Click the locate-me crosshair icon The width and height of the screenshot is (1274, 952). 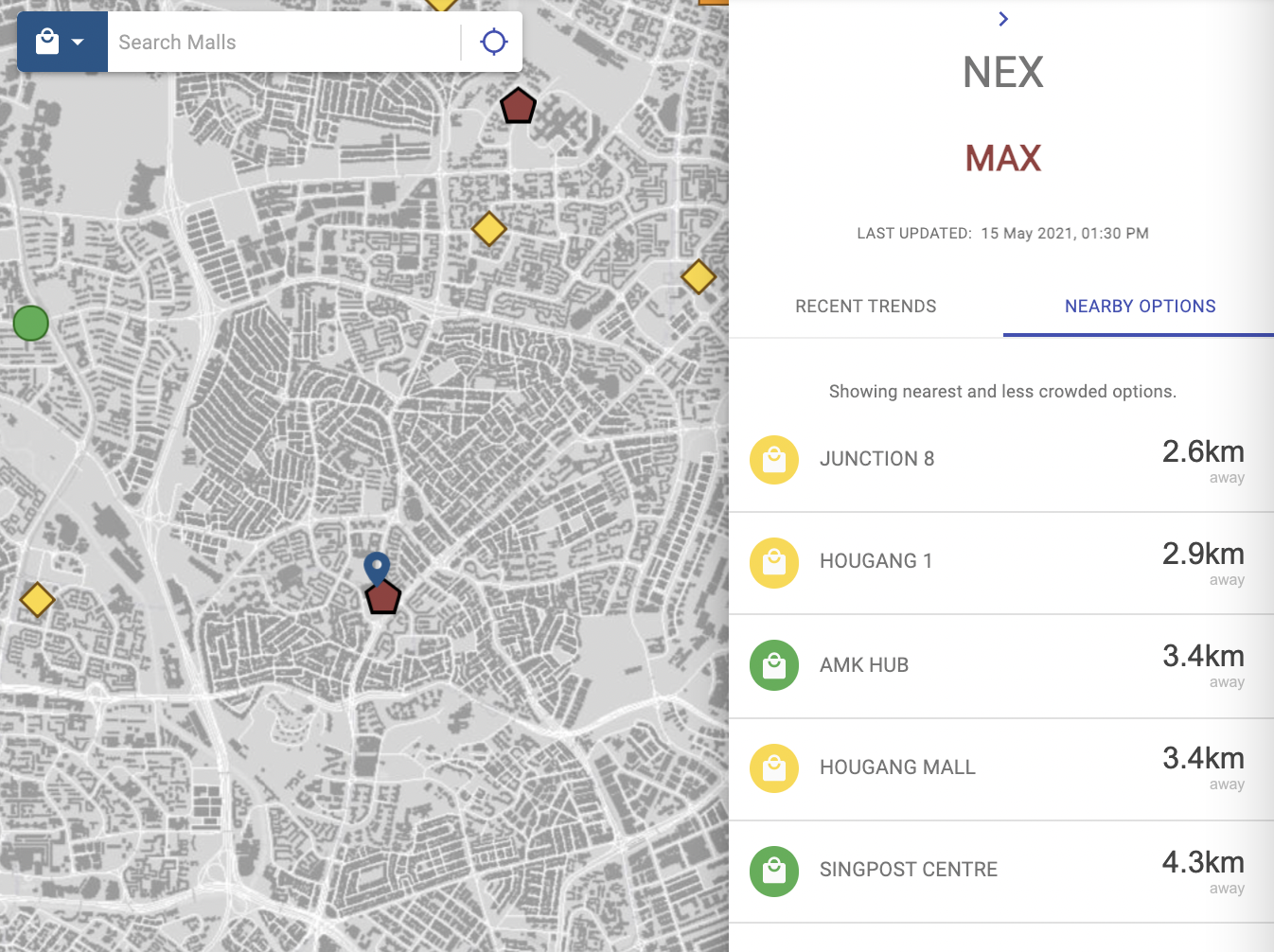click(493, 42)
